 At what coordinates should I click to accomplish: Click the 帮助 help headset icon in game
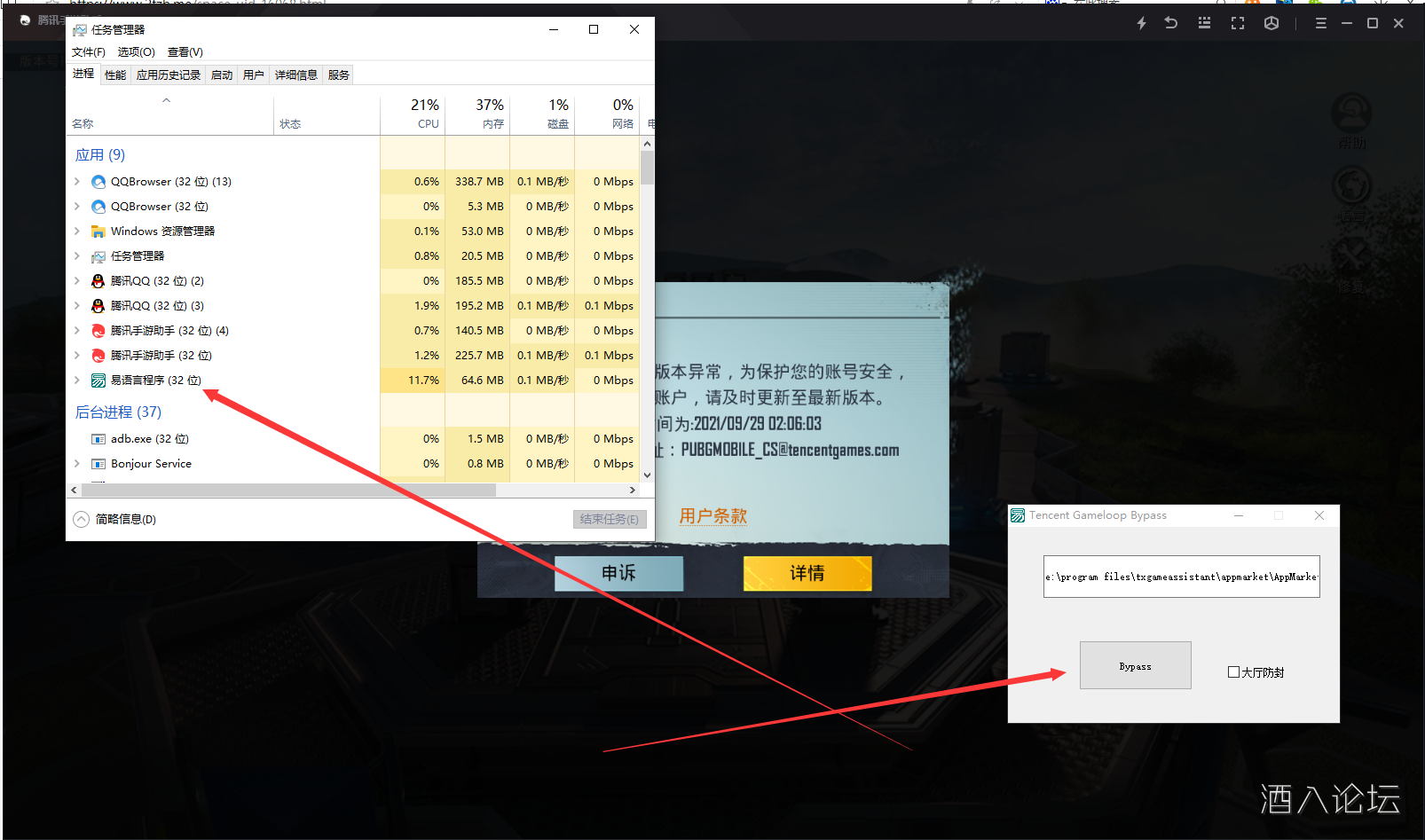coord(1351,114)
